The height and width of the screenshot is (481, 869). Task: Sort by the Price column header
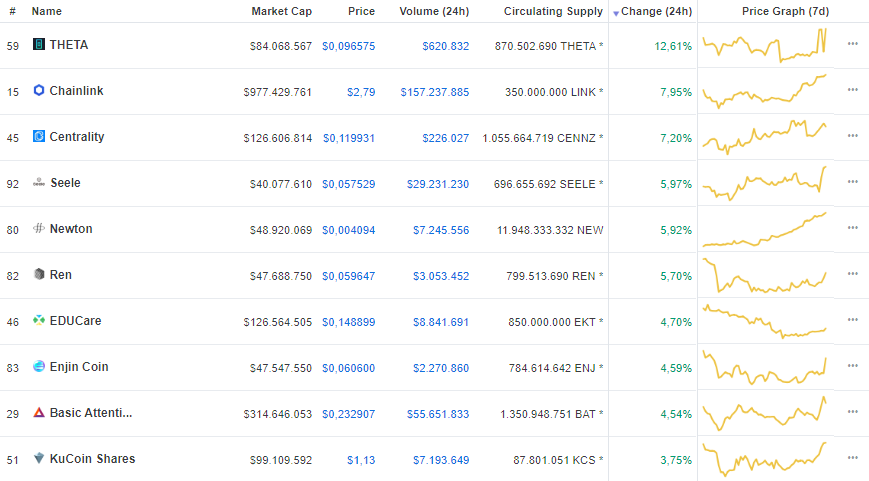coord(361,11)
